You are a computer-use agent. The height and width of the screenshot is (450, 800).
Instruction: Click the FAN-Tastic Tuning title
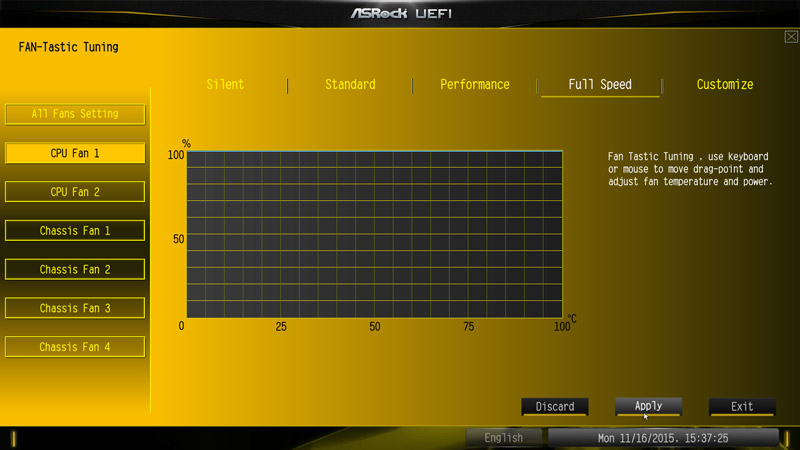68,47
